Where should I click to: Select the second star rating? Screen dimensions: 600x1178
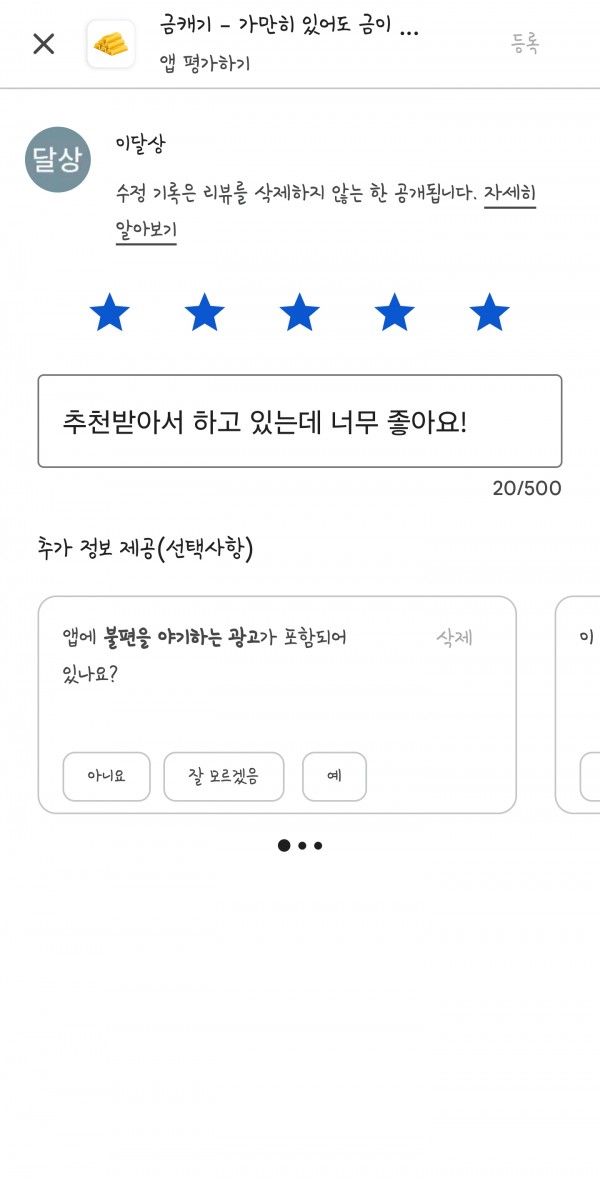[x=204, y=313]
